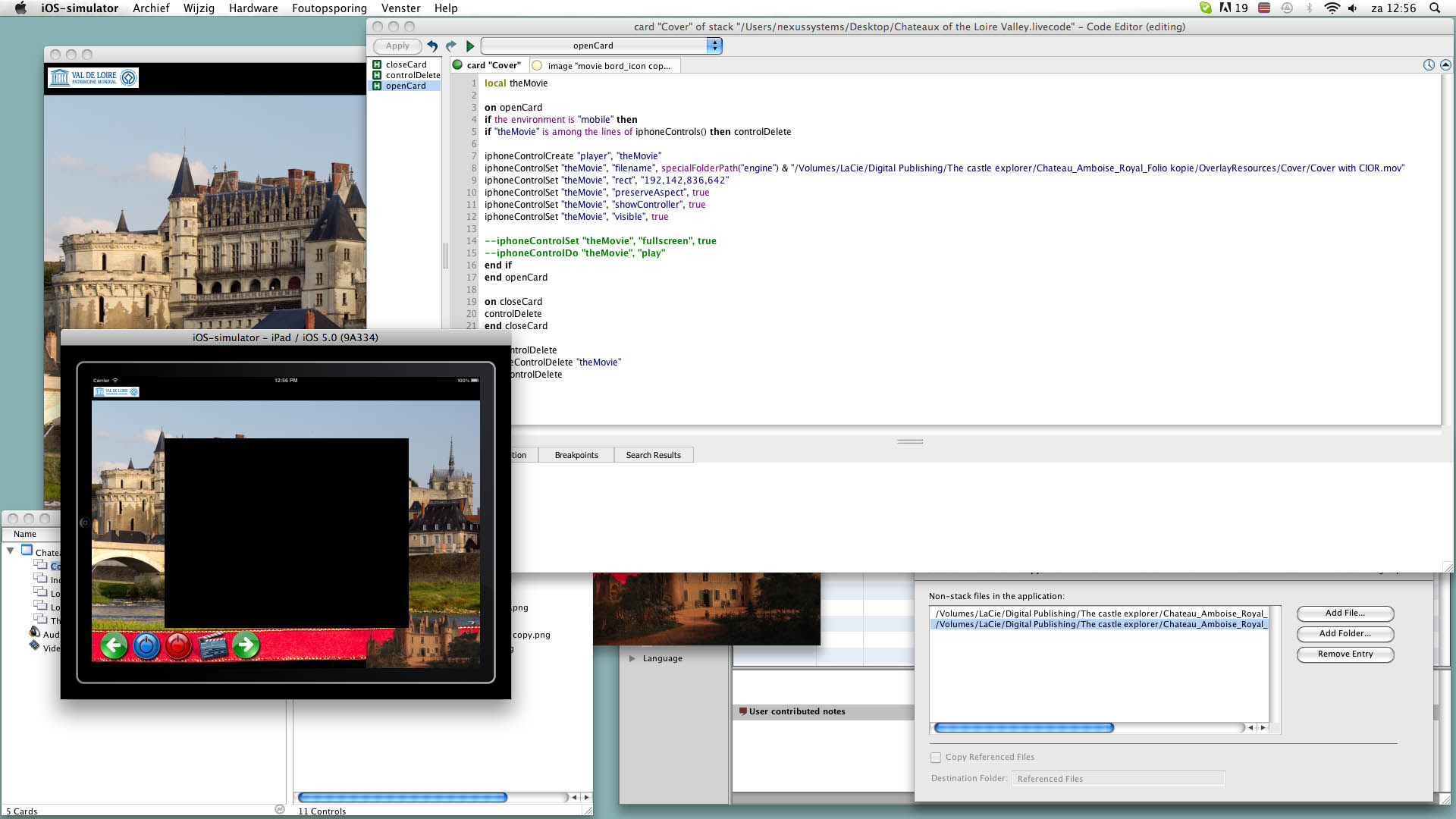Enable Copy Referenced Files checkbox
Viewport: 1456px width, 819px height.
936,757
